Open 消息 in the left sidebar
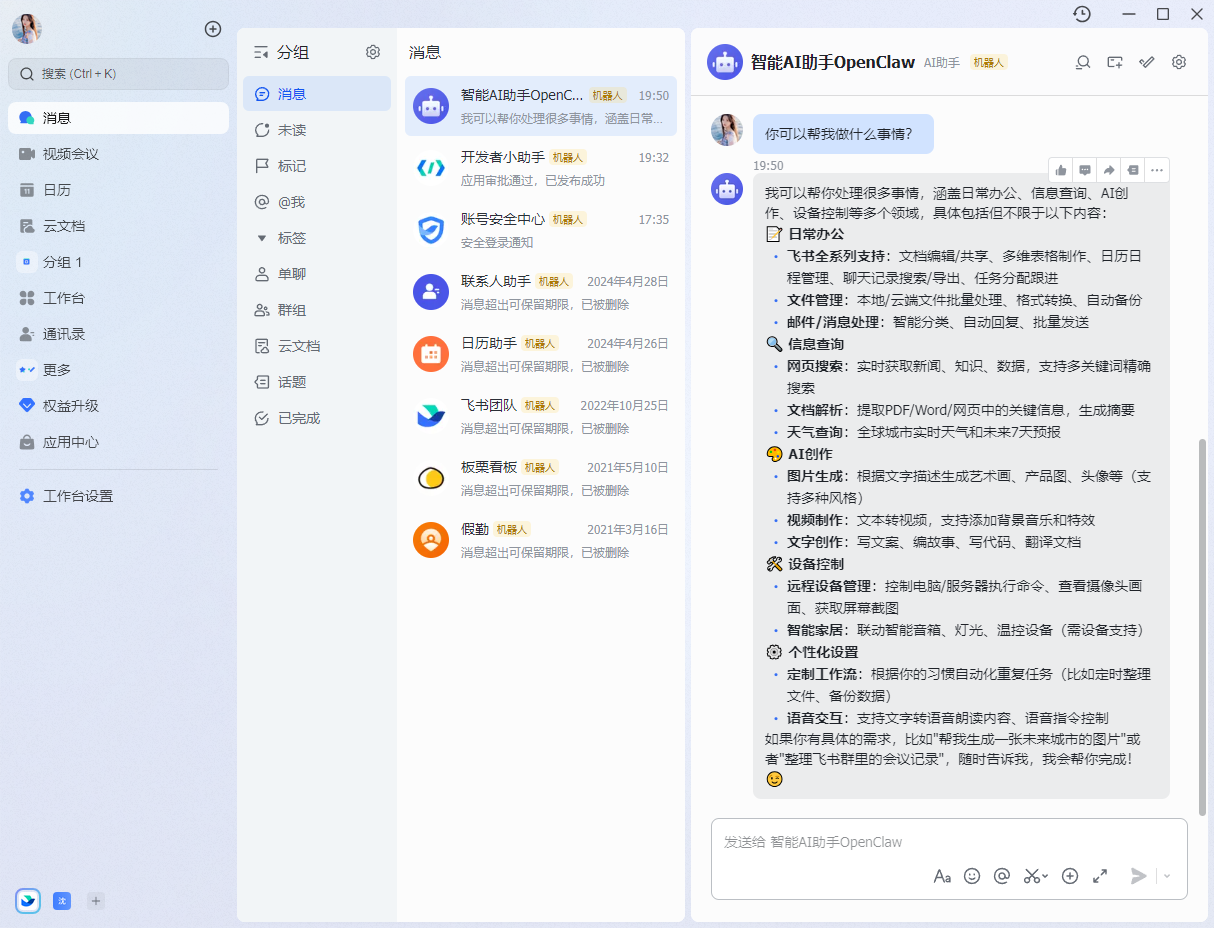Screen dimensions: 1214x928 pos(118,118)
